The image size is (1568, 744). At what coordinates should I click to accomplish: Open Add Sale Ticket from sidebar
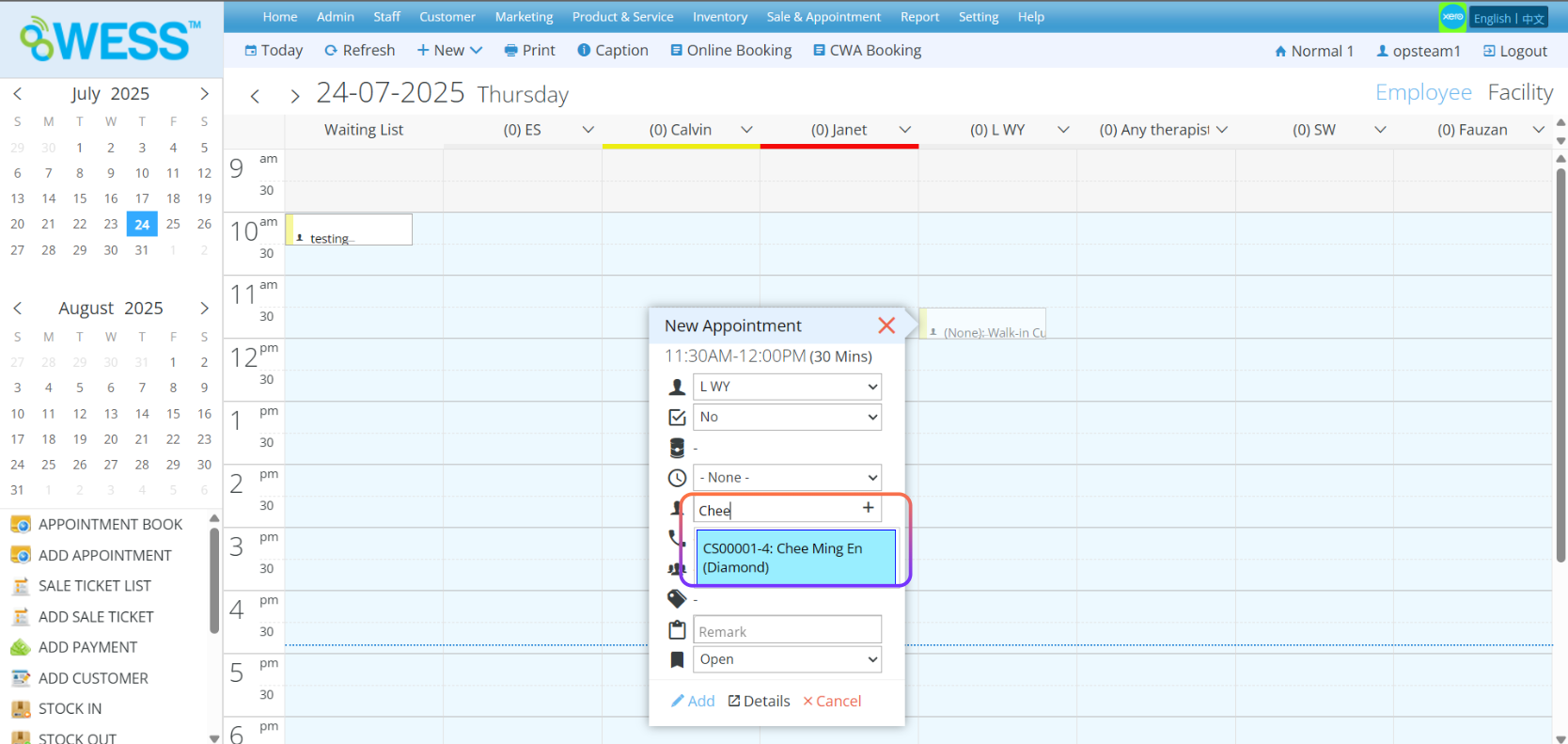(95, 617)
